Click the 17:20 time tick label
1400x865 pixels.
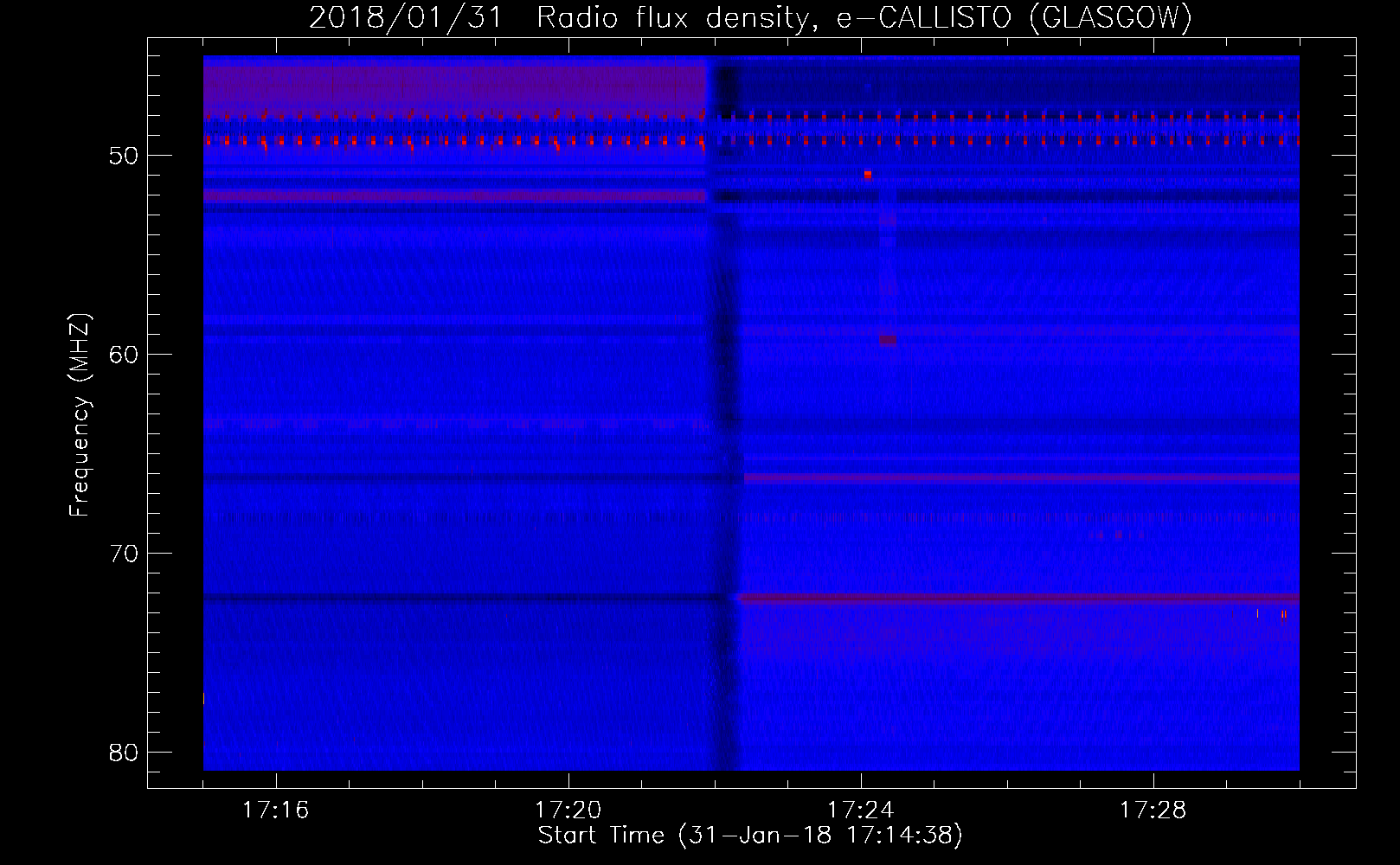click(x=568, y=810)
